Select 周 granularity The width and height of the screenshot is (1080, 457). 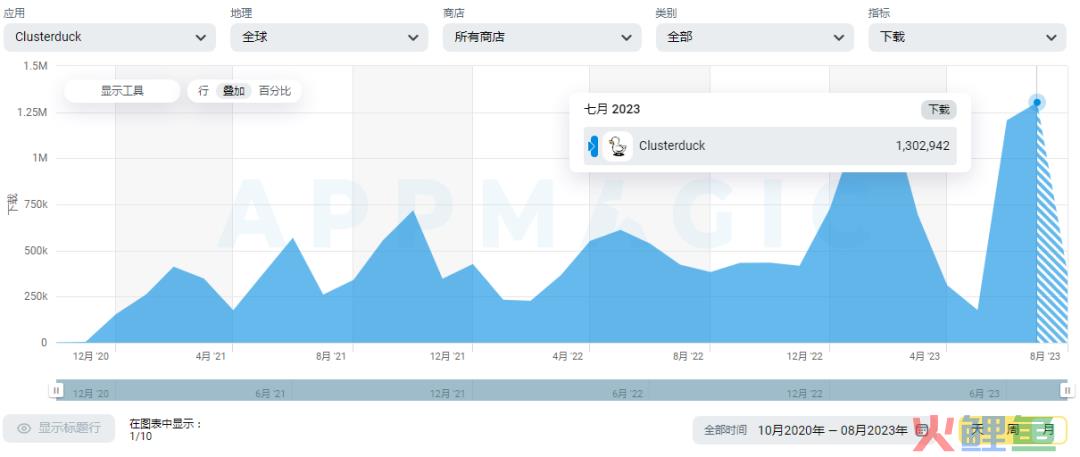(x=1012, y=430)
